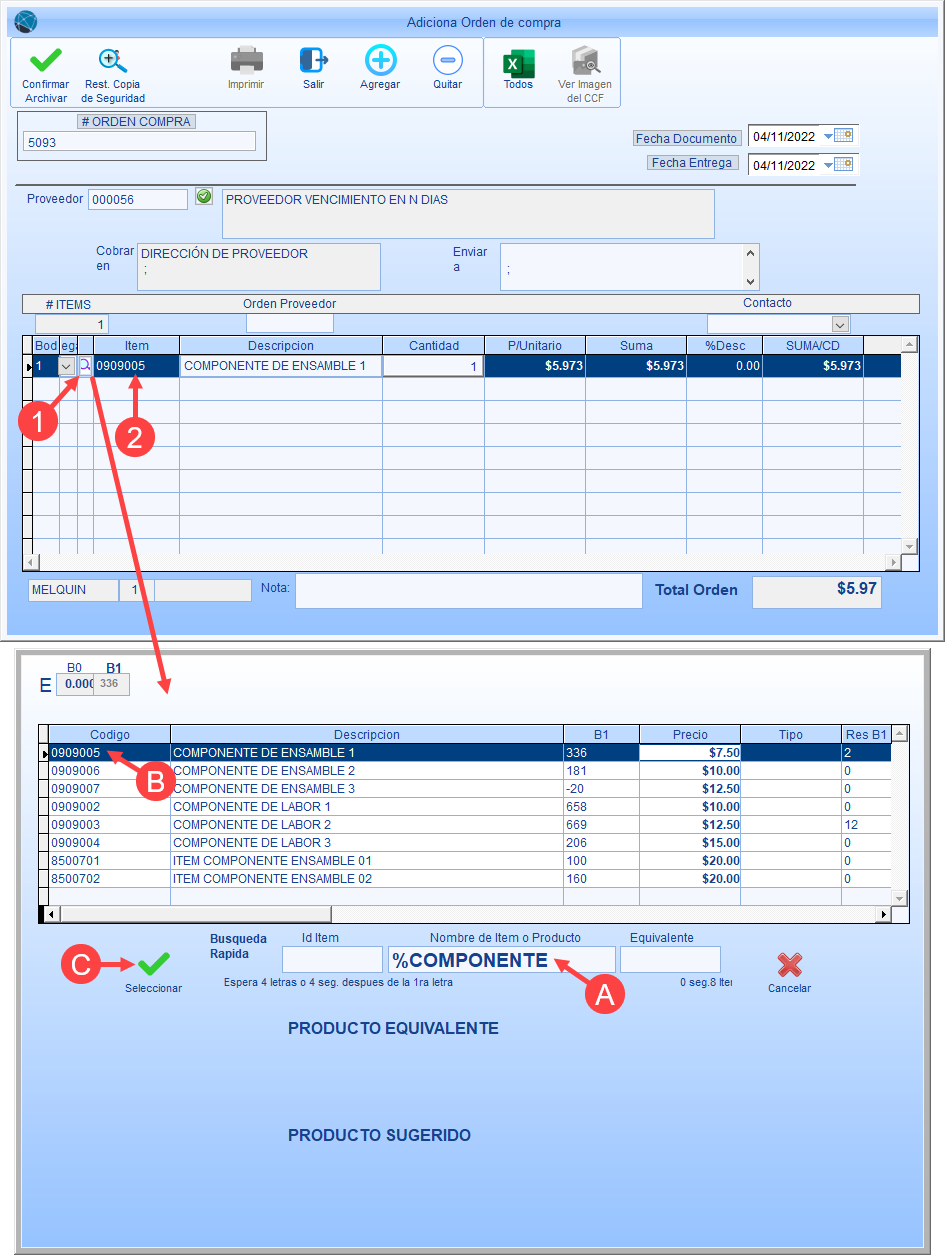This screenshot has width=945, height=1255.
Task: Click order grid horizontal scroll left arrow
Action: click(30, 563)
